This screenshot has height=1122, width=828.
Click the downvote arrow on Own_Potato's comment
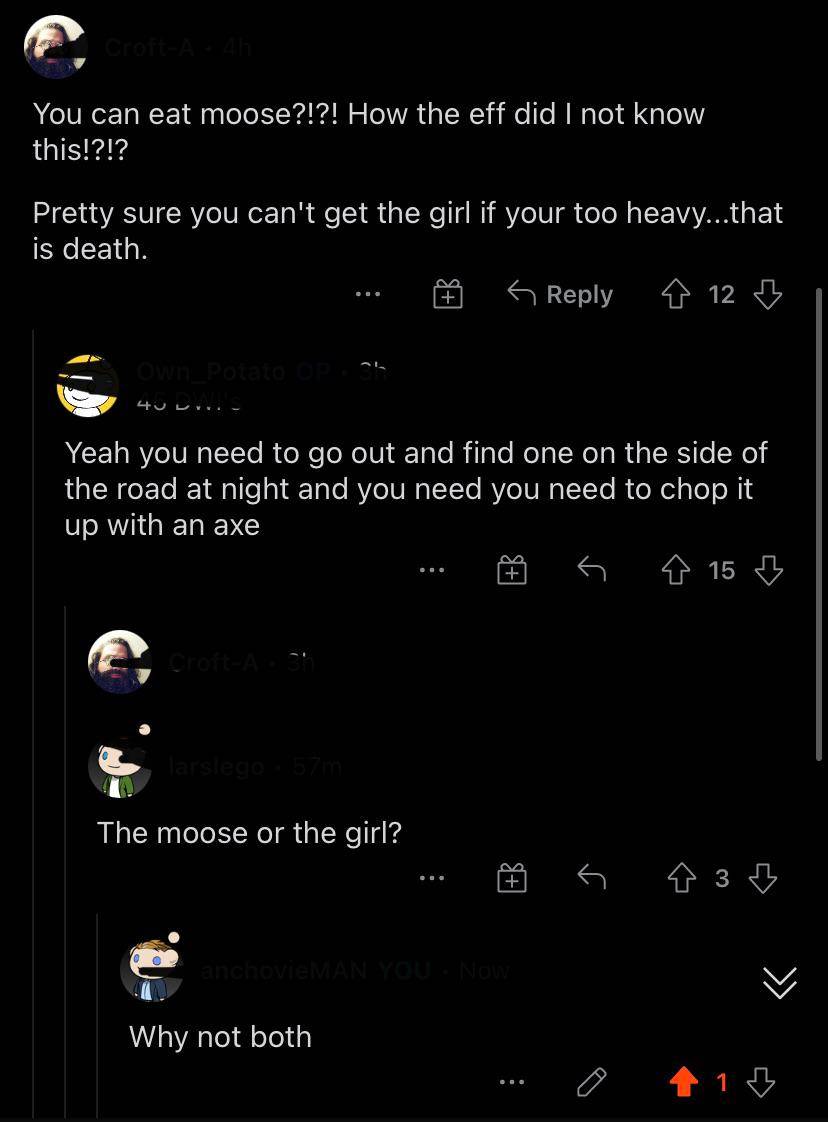click(x=768, y=570)
